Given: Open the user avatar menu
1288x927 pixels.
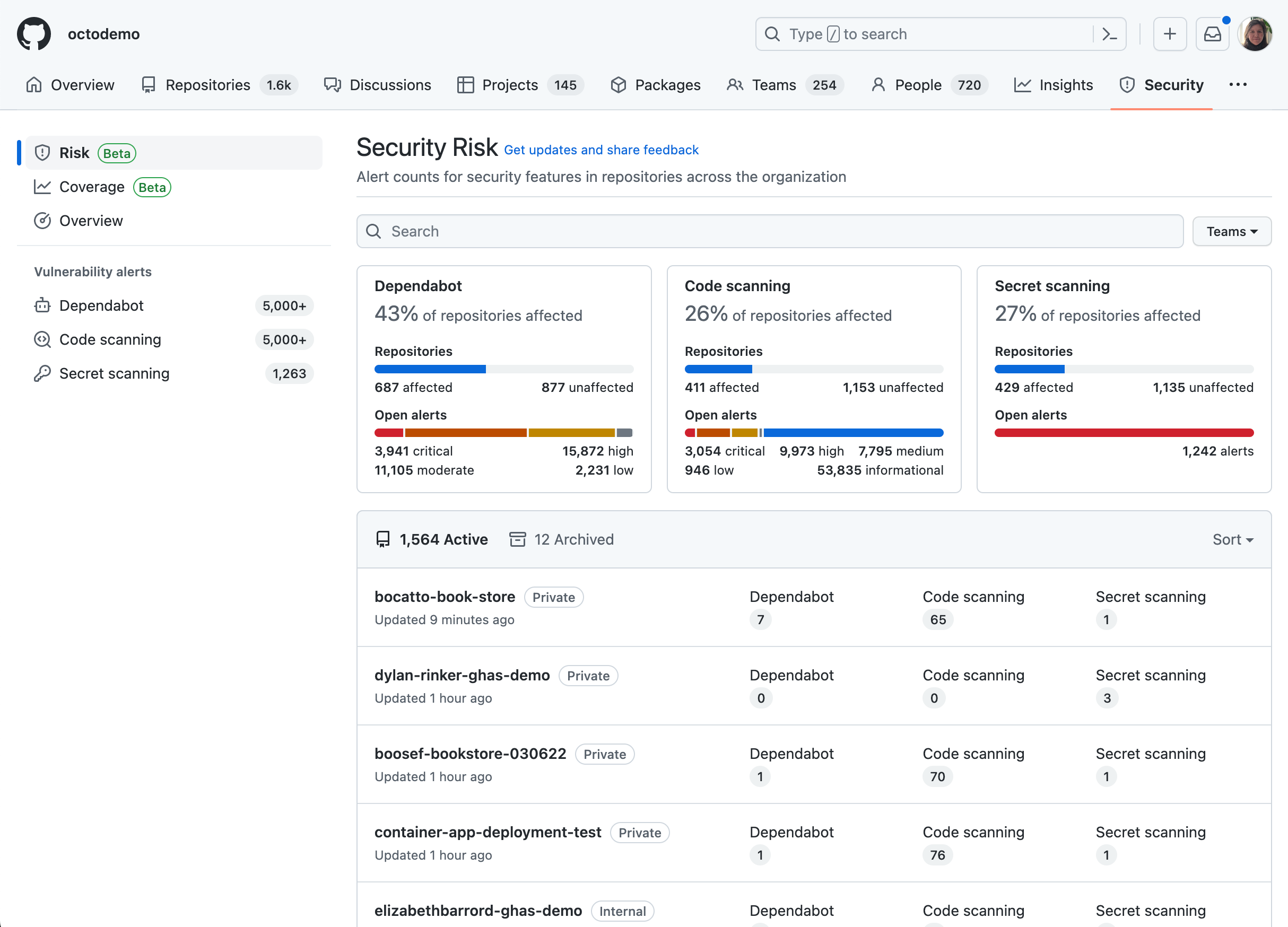Looking at the screenshot, I should coord(1255,34).
